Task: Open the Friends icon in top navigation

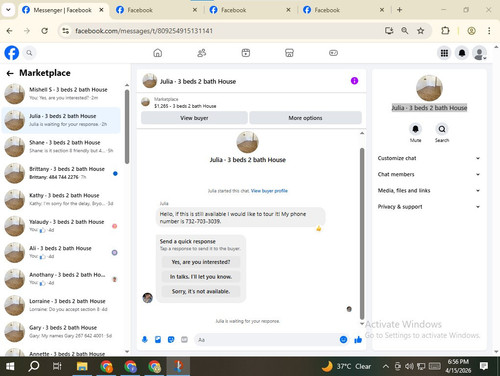Action: pos(202,53)
